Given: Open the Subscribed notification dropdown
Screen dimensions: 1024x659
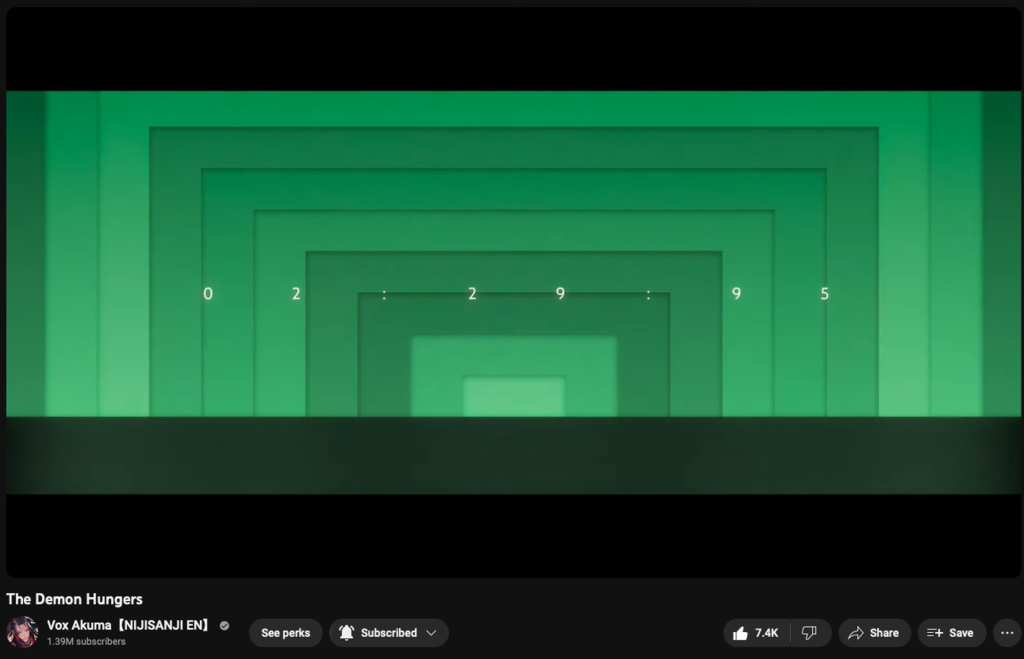Looking at the screenshot, I should point(389,633).
